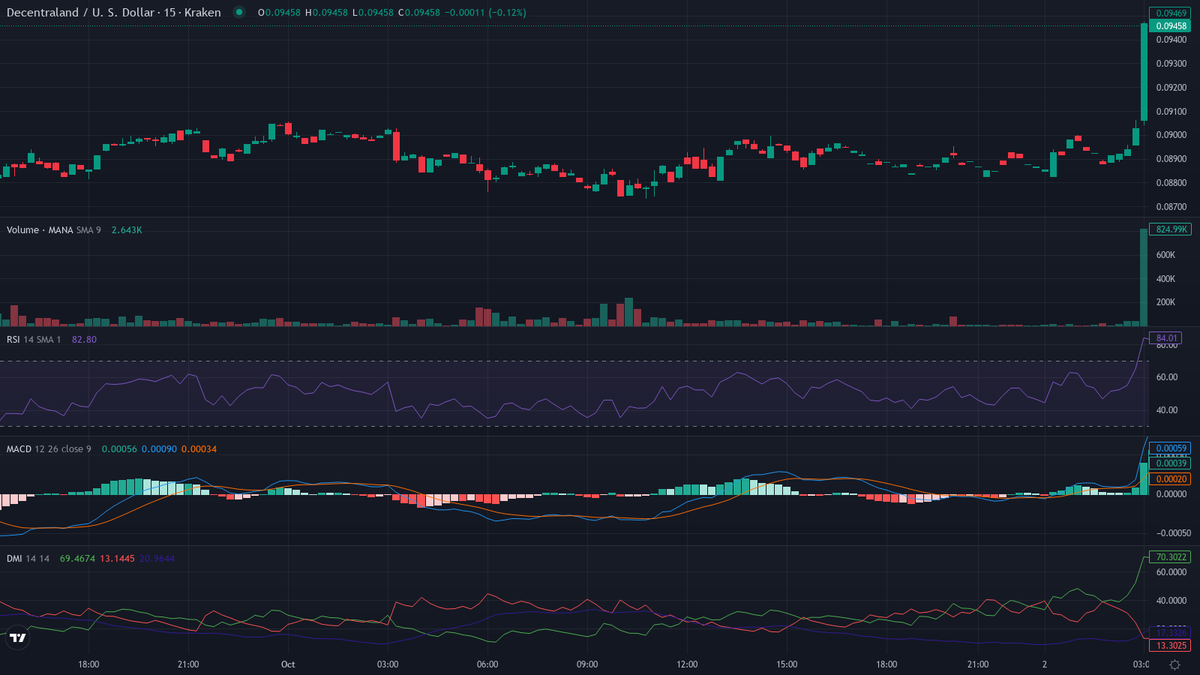Screen dimensions: 1200x675
Task: Click the TradingView logo
Action: (16, 637)
